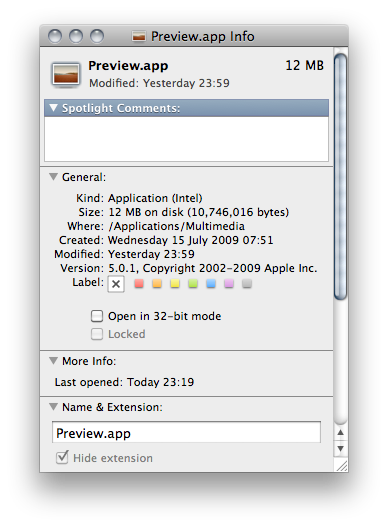Image resolution: width=388 pixels, height=527 pixels.
Task: Click the Preview.app Info window title
Action: click(x=202, y=36)
